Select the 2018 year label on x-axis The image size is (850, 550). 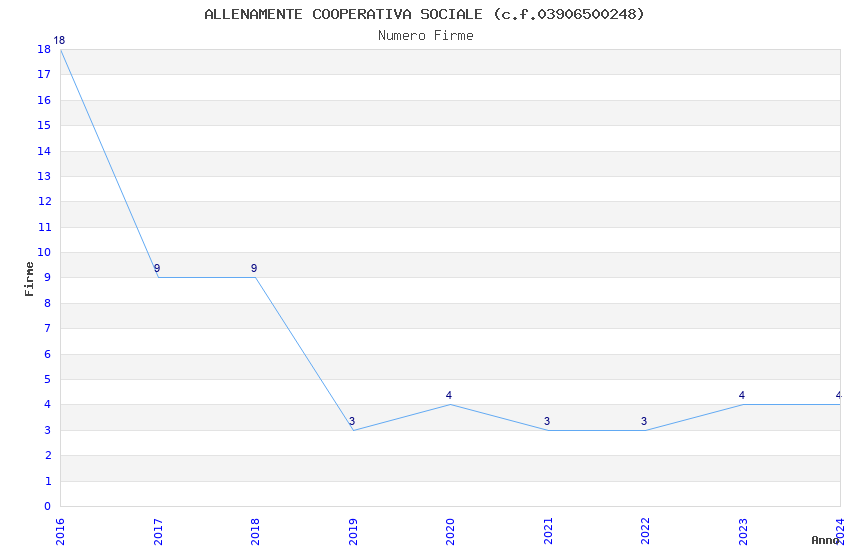(x=255, y=531)
